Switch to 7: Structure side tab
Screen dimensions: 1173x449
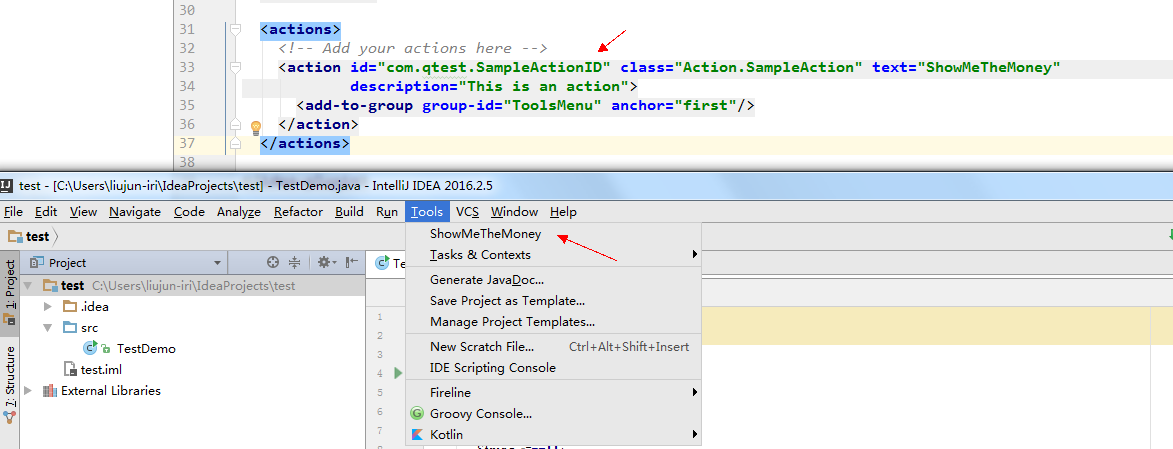10,383
